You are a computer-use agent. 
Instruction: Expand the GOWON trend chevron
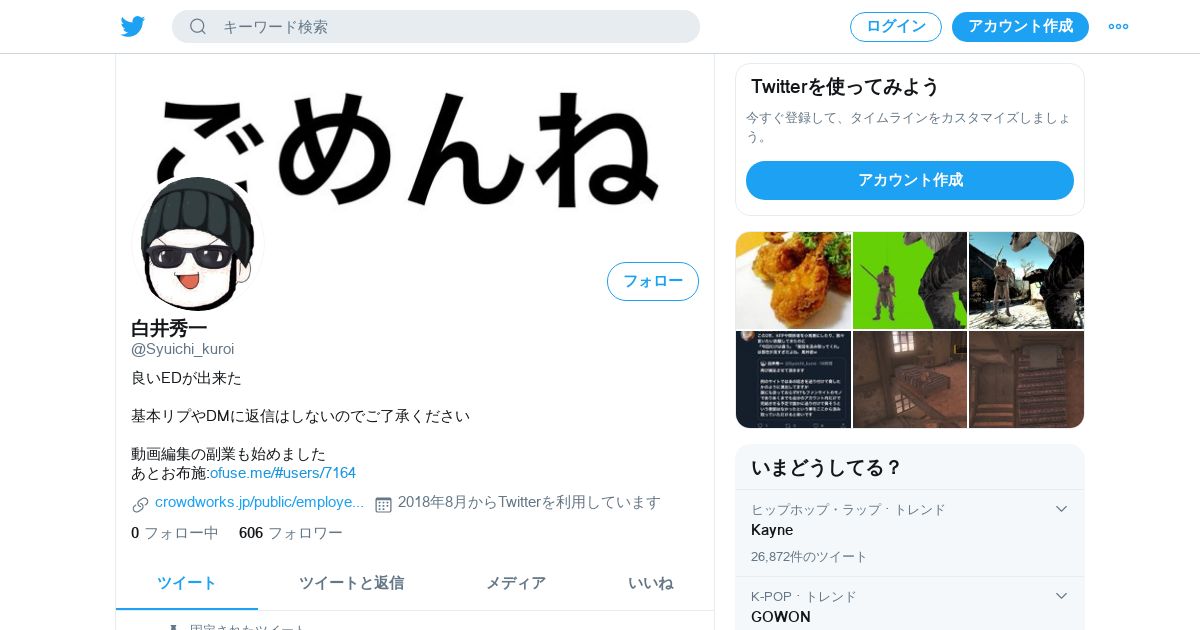[x=1061, y=596]
